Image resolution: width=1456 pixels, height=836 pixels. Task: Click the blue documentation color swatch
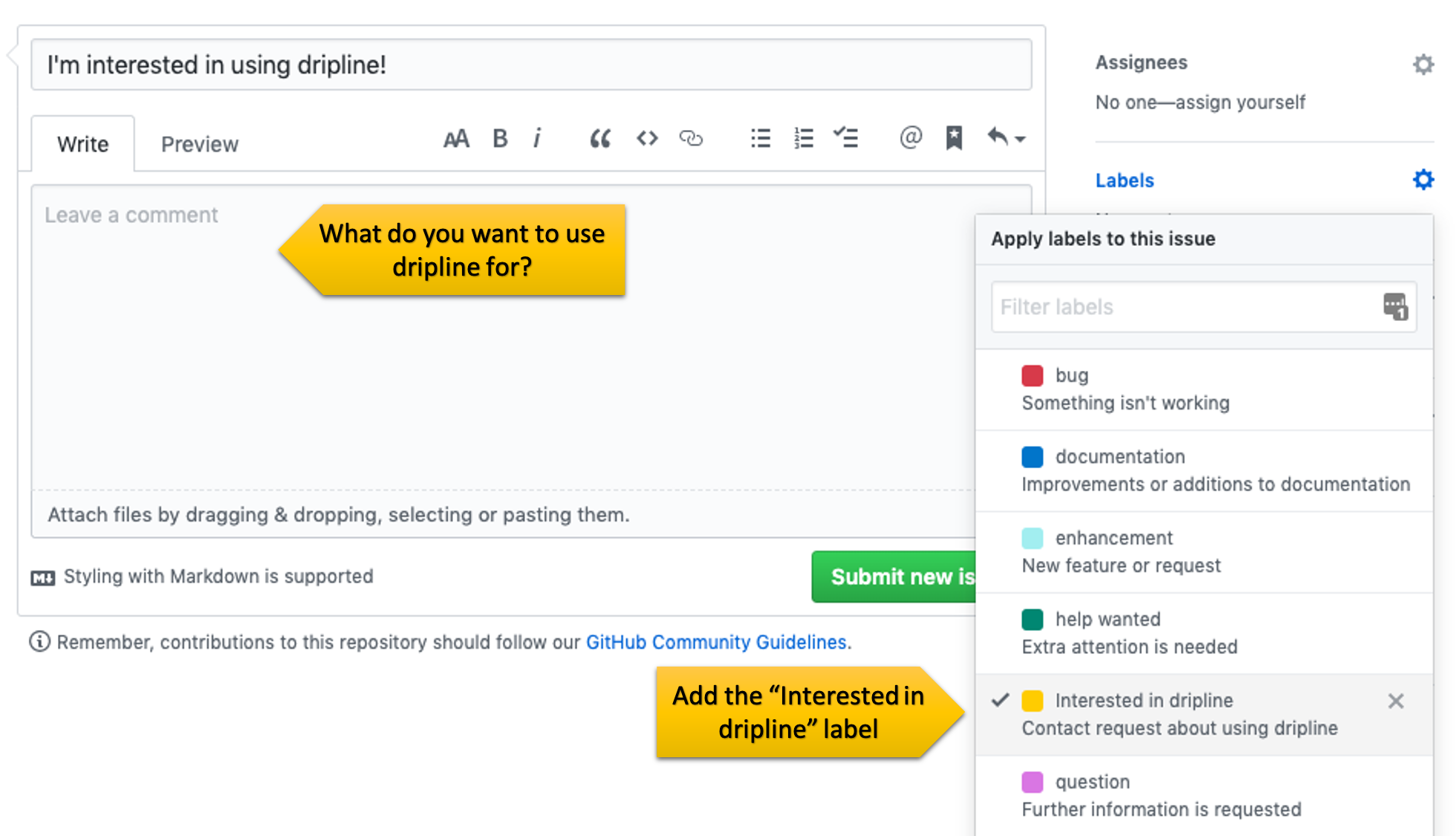pyautogui.click(x=1032, y=456)
